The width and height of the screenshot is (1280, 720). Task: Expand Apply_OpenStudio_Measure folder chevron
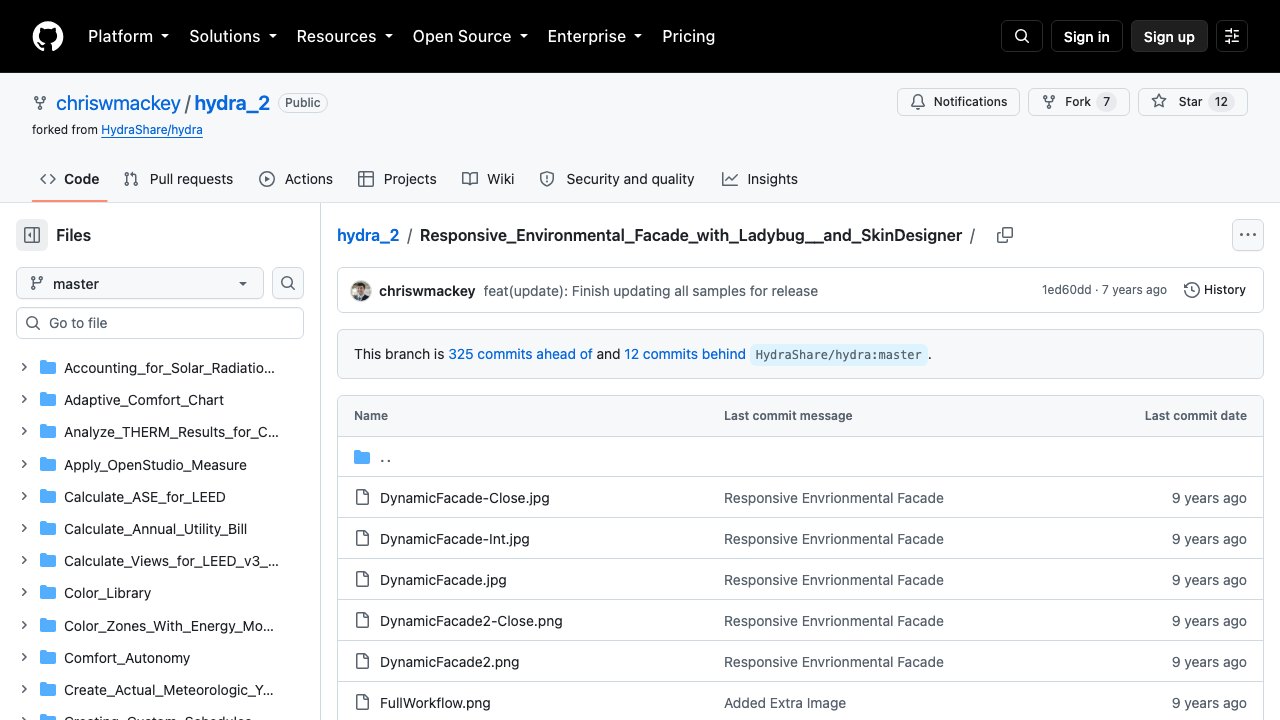[x=24, y=465]
